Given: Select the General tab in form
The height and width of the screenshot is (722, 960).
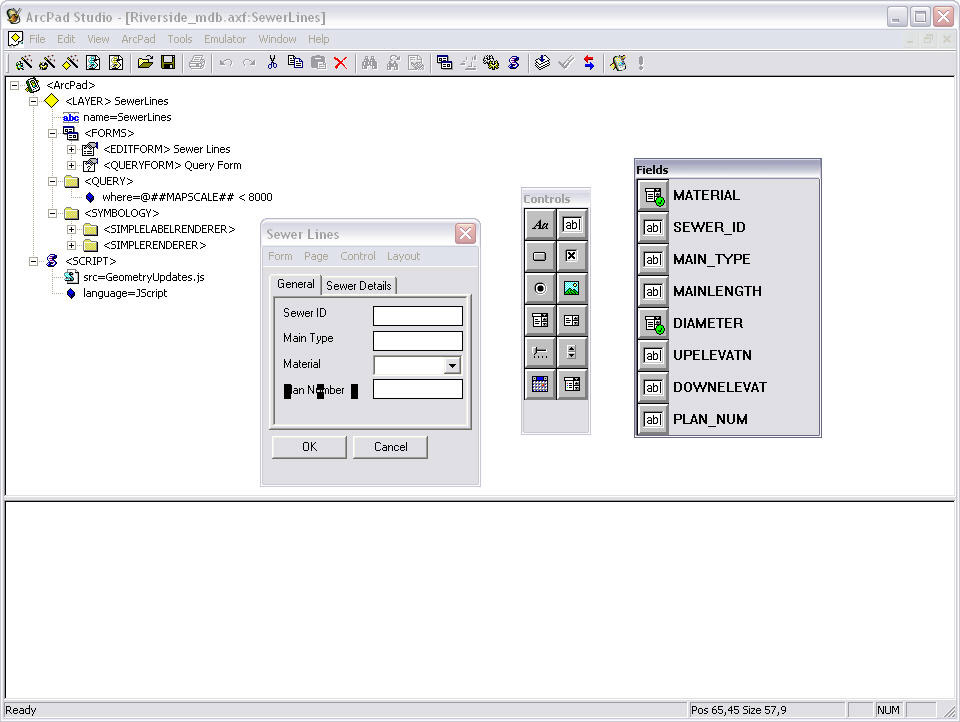Looking at the screenshot, I should point(296,284).
